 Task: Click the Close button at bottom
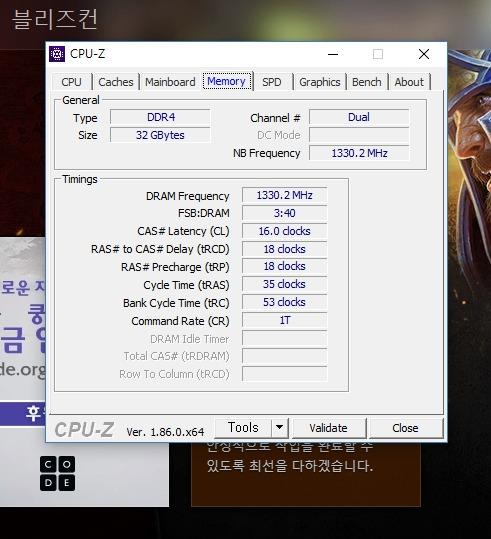405,428
